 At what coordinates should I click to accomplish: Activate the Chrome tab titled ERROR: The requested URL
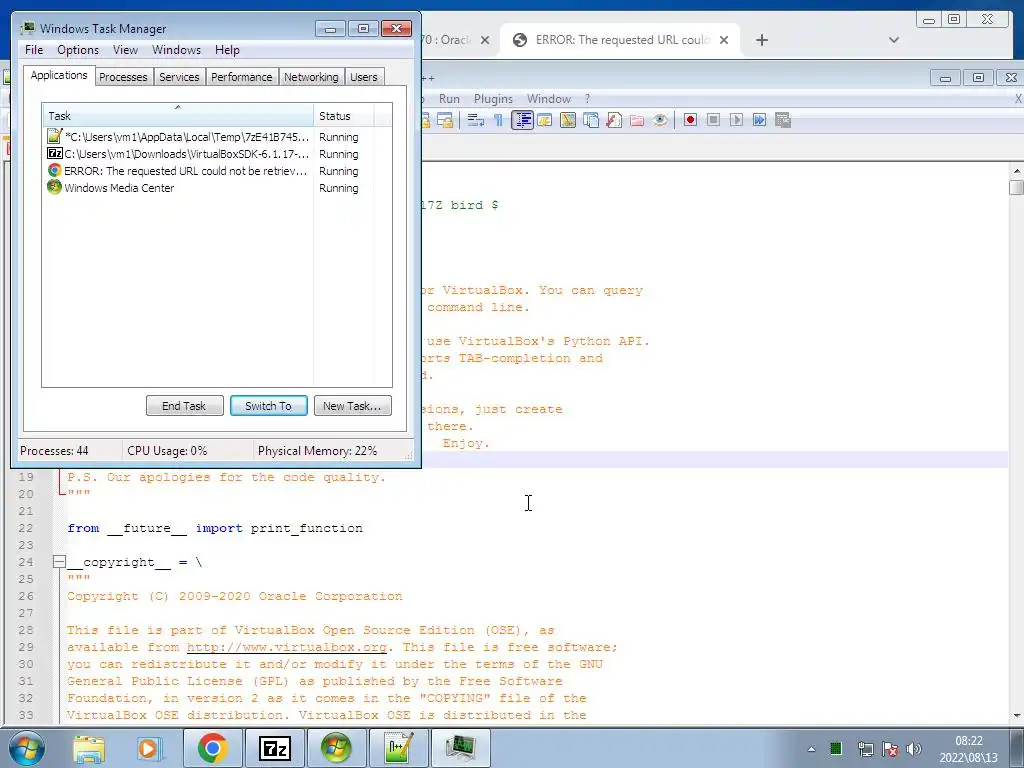620,40
